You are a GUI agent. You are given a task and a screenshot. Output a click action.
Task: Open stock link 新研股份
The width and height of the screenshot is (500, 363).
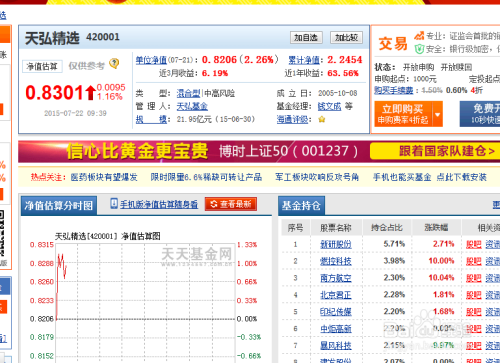click(336, 244)
